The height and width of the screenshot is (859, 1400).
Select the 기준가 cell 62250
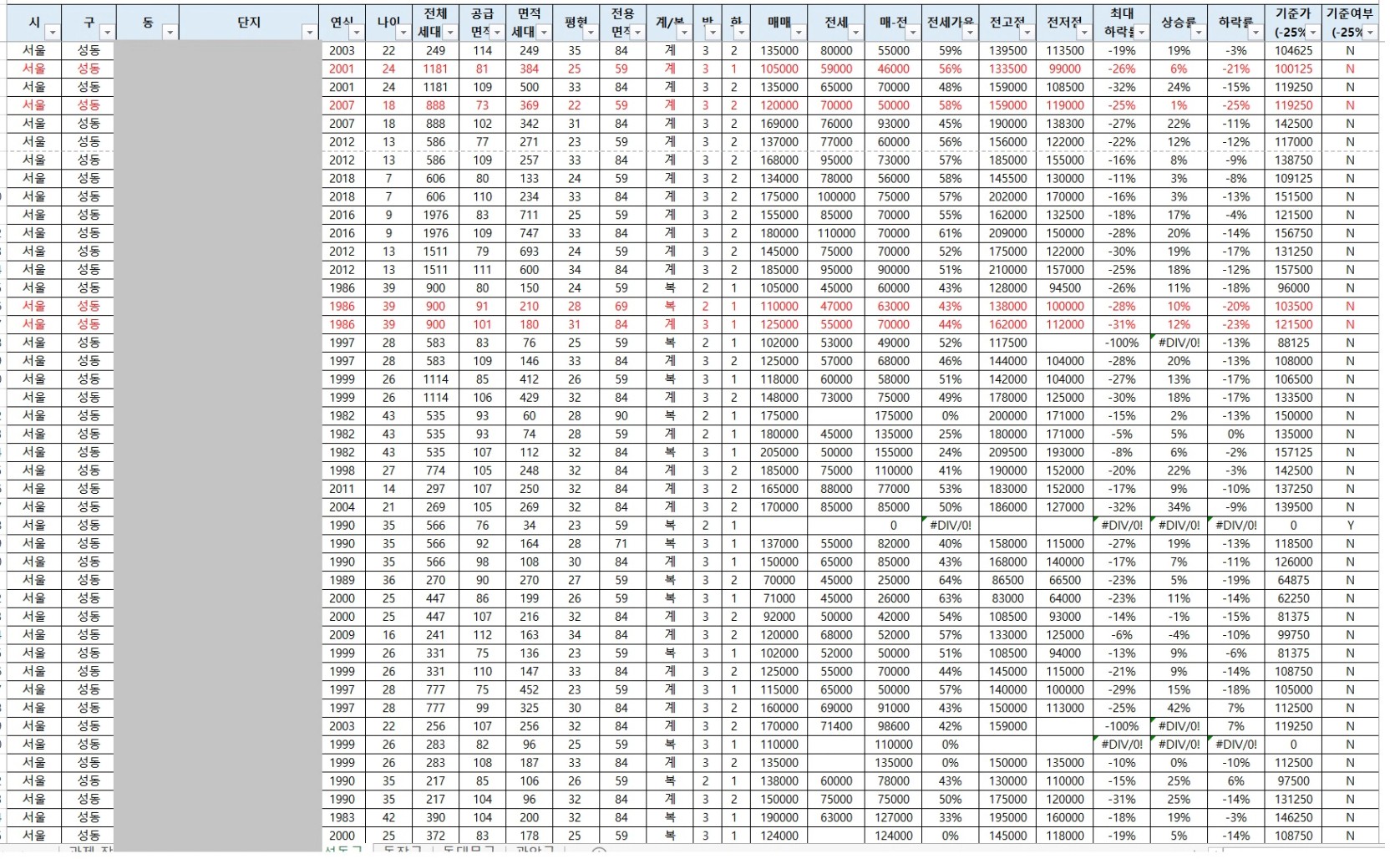pos(1293,598)
